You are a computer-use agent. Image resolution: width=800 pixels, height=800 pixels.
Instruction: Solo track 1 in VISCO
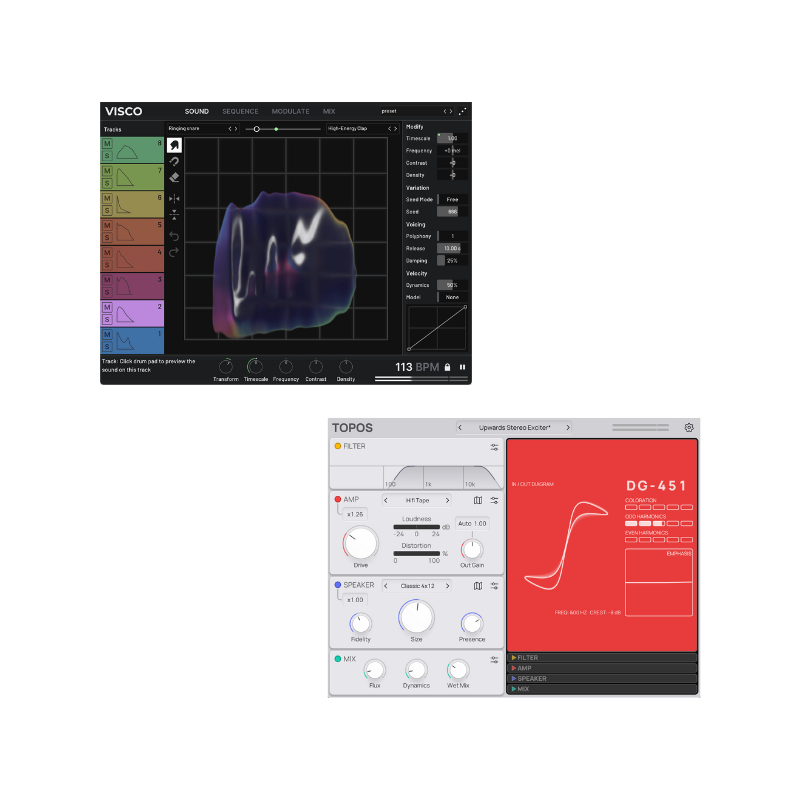(106, 348)
